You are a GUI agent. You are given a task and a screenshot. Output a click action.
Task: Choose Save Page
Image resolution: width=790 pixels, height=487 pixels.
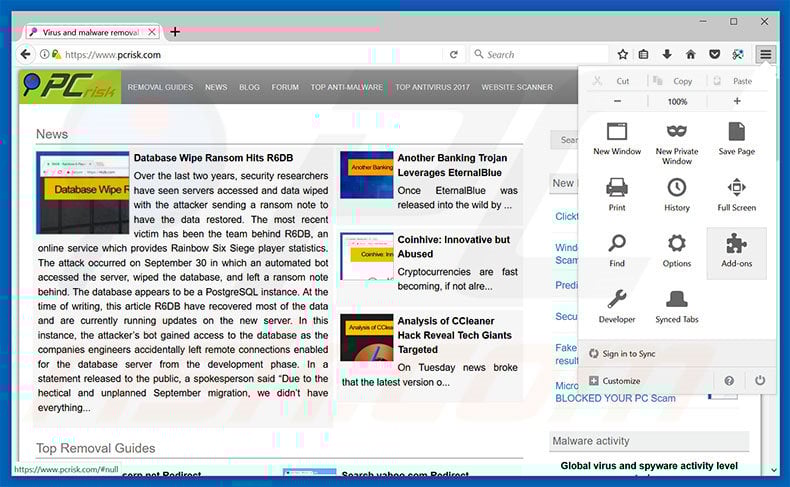(x=736, y=139)
